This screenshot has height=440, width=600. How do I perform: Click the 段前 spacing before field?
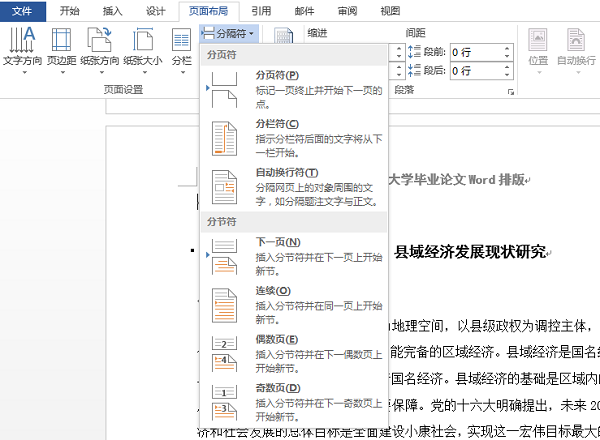point(477,52)
